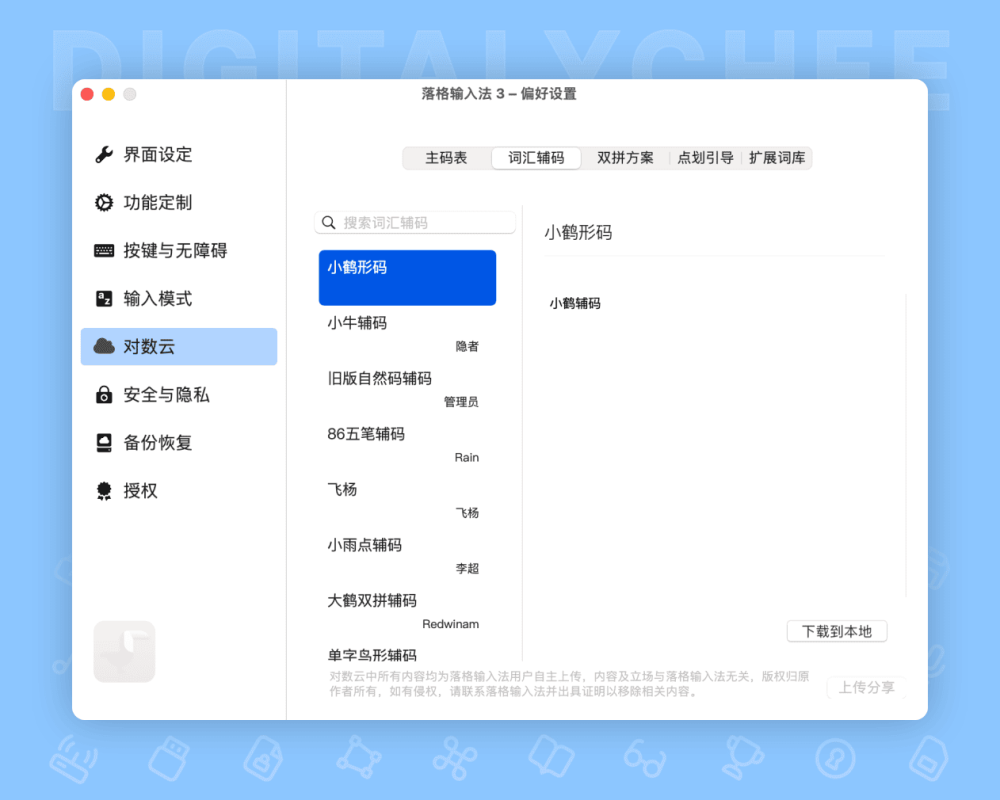Viewport: 1000px width, 800px height.
Task: Select 小雨点辅码 list entry
Action: click(408, 555)
